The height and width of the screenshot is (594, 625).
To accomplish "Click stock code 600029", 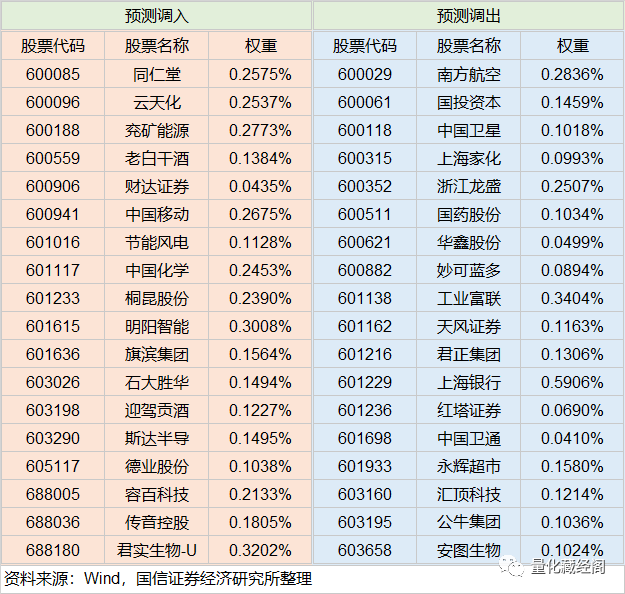I will 365,74.
